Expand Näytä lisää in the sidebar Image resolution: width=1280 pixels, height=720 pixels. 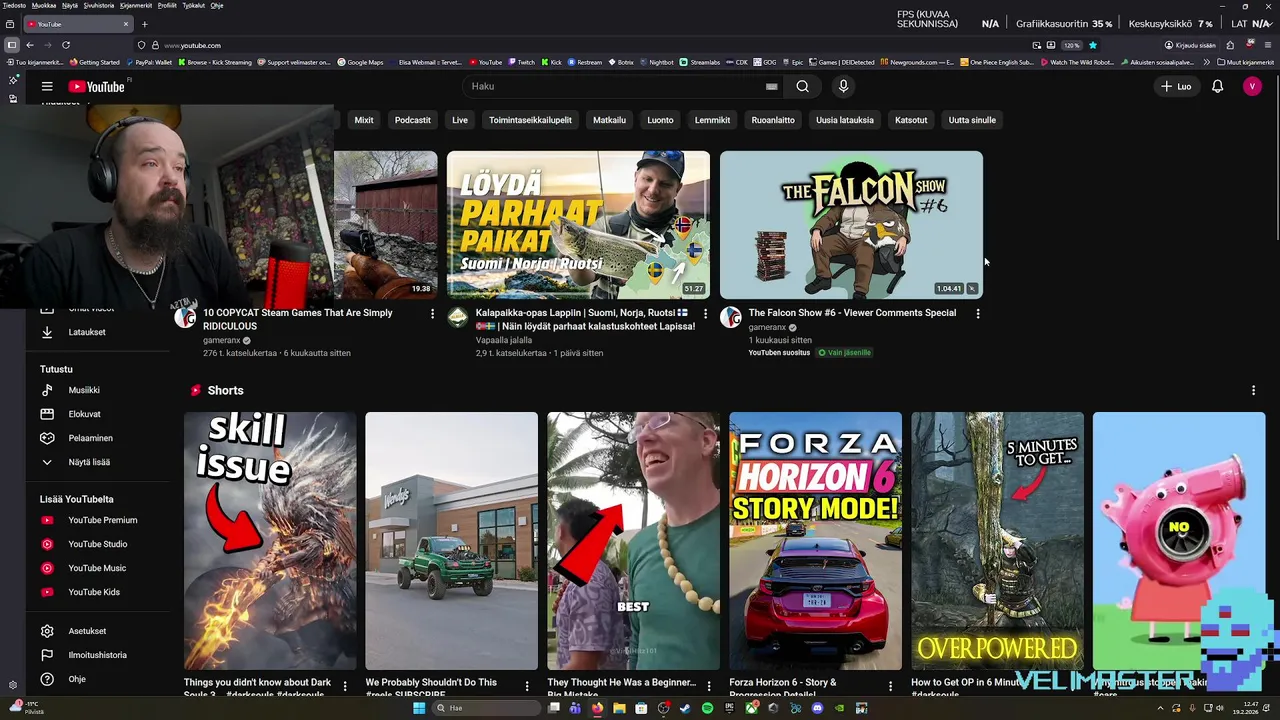[x=88, y=462]
